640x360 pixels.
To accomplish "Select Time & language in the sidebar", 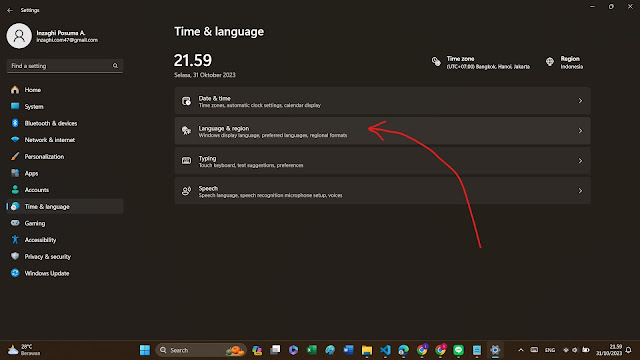I will 65,207.
